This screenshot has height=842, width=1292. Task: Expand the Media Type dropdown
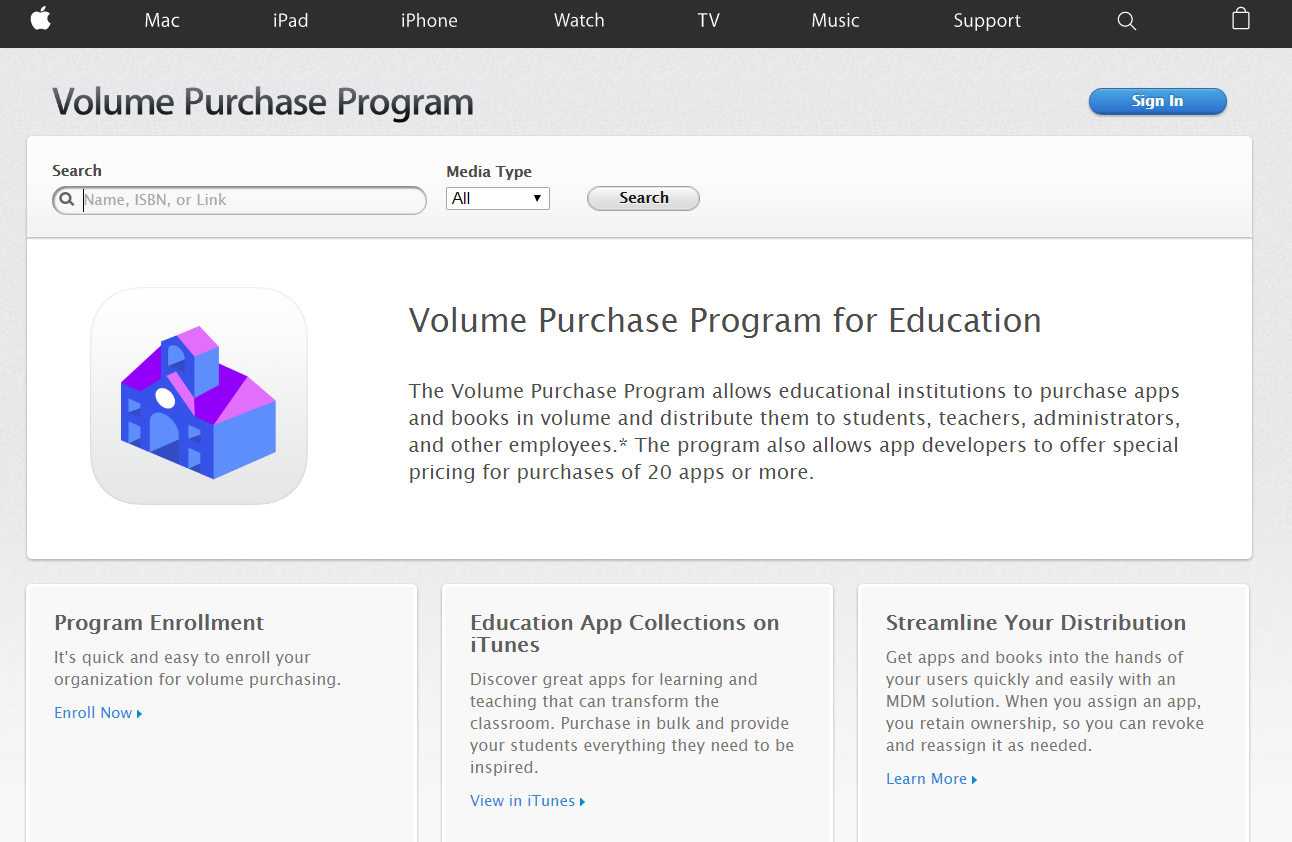(x=498, y=198)
